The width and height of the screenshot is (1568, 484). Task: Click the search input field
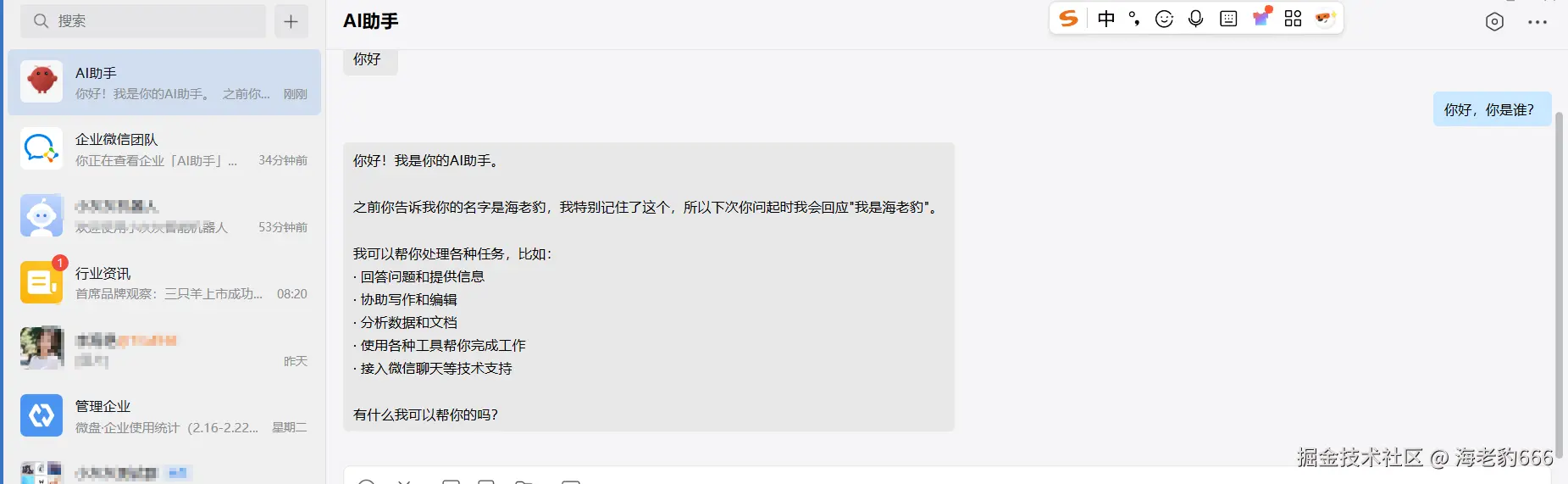pyautogui.click(x=143, y=21)
